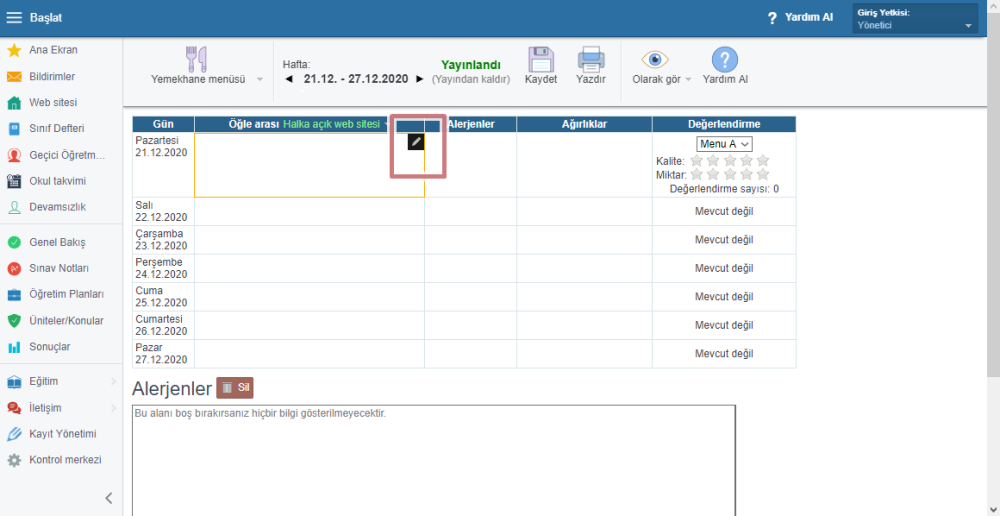Open Kontrol merkezi gear icon
1000x516 pixels.
tap(14, 461)
